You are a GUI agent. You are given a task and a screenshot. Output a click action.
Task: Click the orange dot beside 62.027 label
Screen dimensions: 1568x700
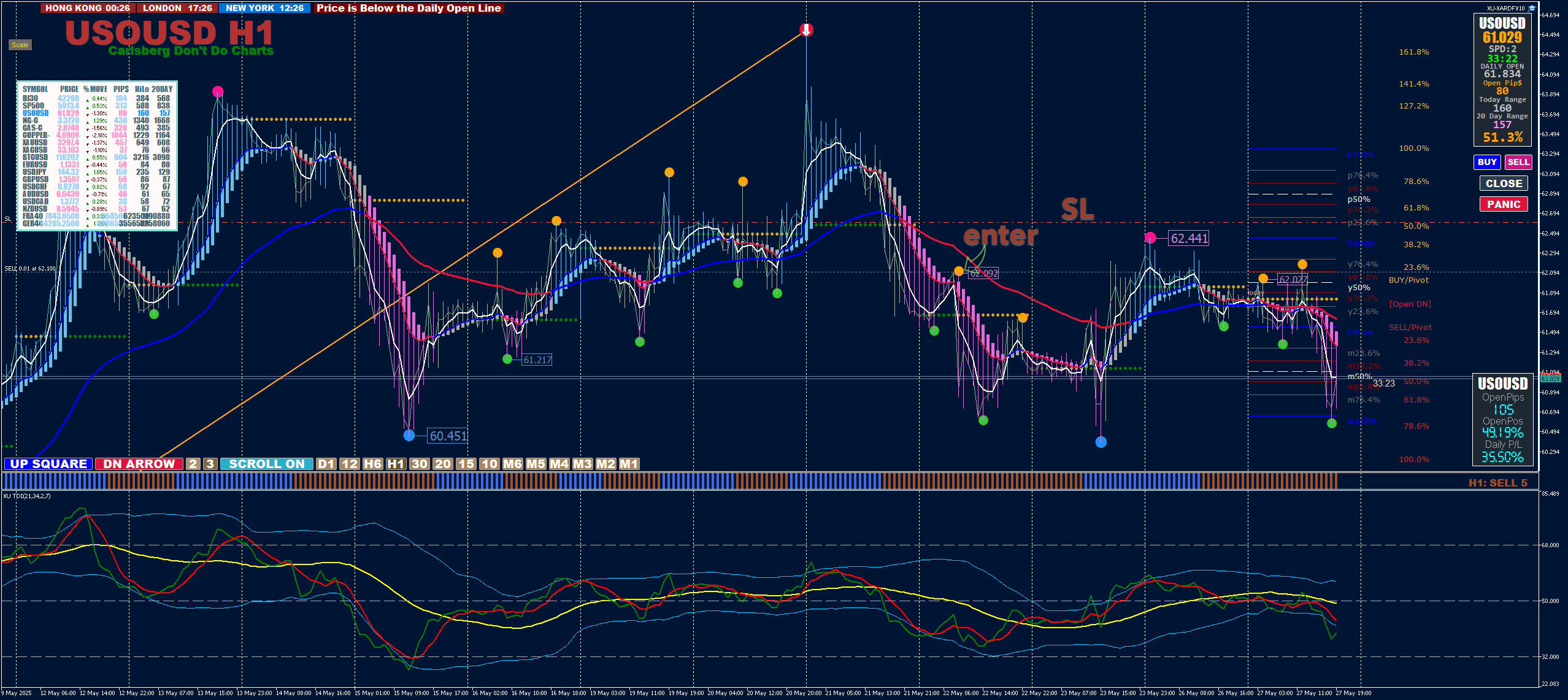(1263, 279)
